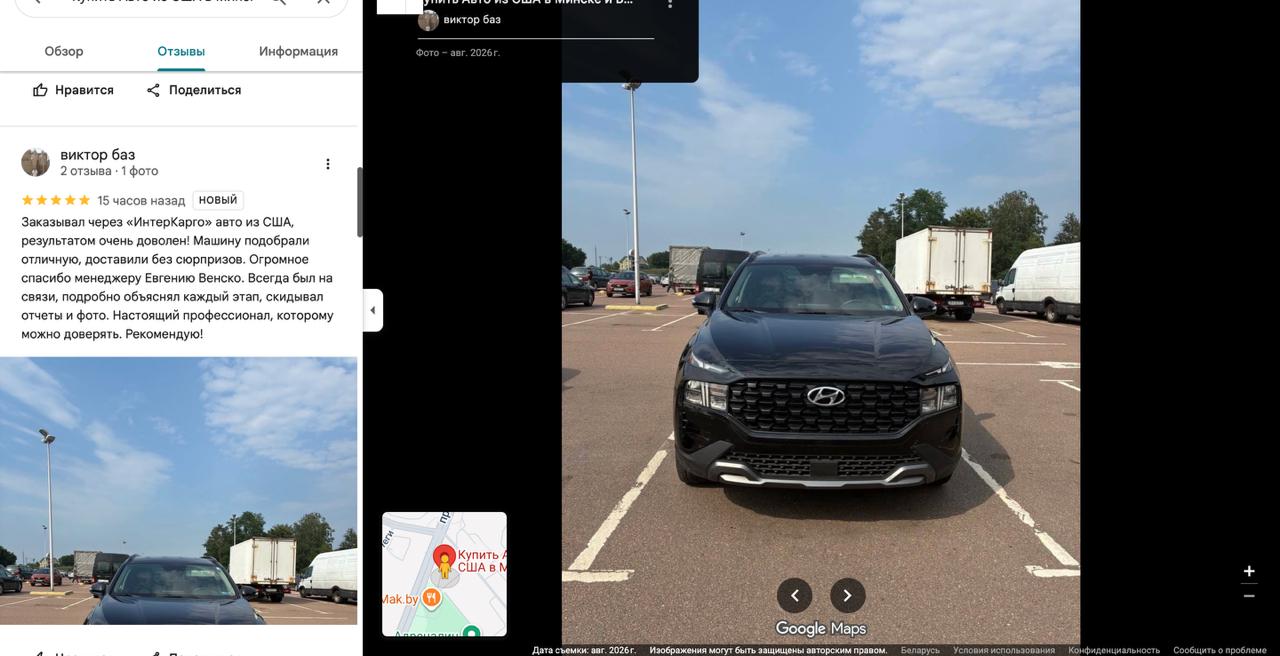Image resolution: width=1280 pixels, height=656 pixels.
Task: Share the review via Поделиться
Action: tap(194, 90)
